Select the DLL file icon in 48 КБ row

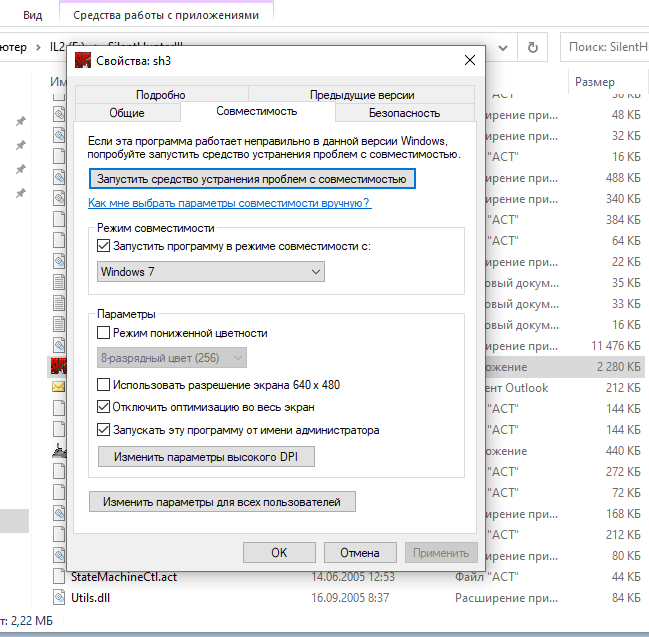tap(59, 114)
